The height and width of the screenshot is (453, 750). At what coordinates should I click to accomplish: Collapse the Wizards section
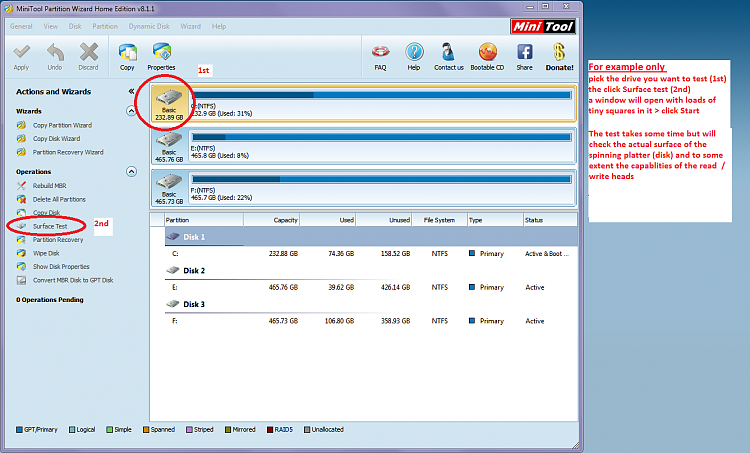131,111
